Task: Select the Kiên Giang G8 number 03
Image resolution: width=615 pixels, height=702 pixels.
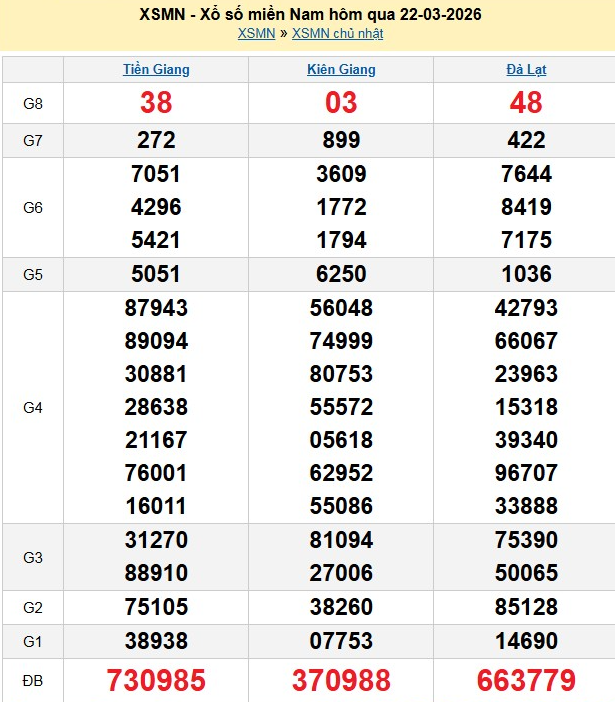Action: [x=341, y=103]
